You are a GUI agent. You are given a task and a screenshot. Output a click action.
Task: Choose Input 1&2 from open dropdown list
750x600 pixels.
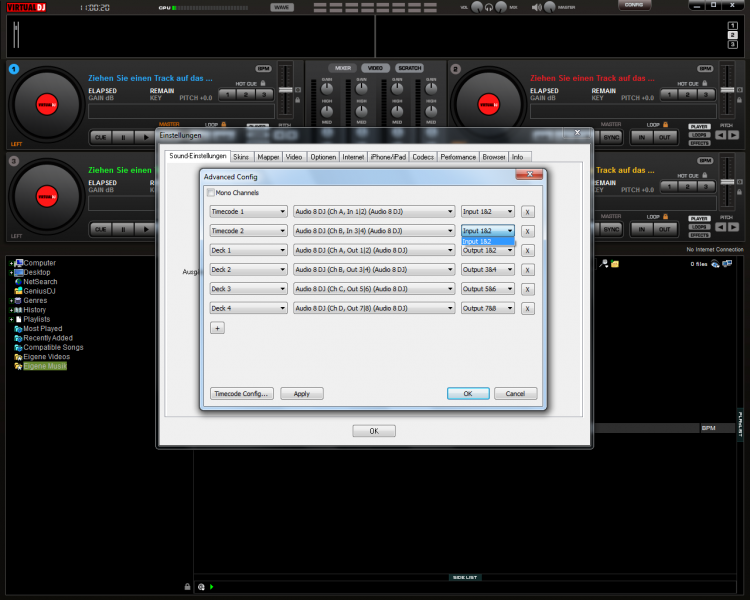point(487,242)
